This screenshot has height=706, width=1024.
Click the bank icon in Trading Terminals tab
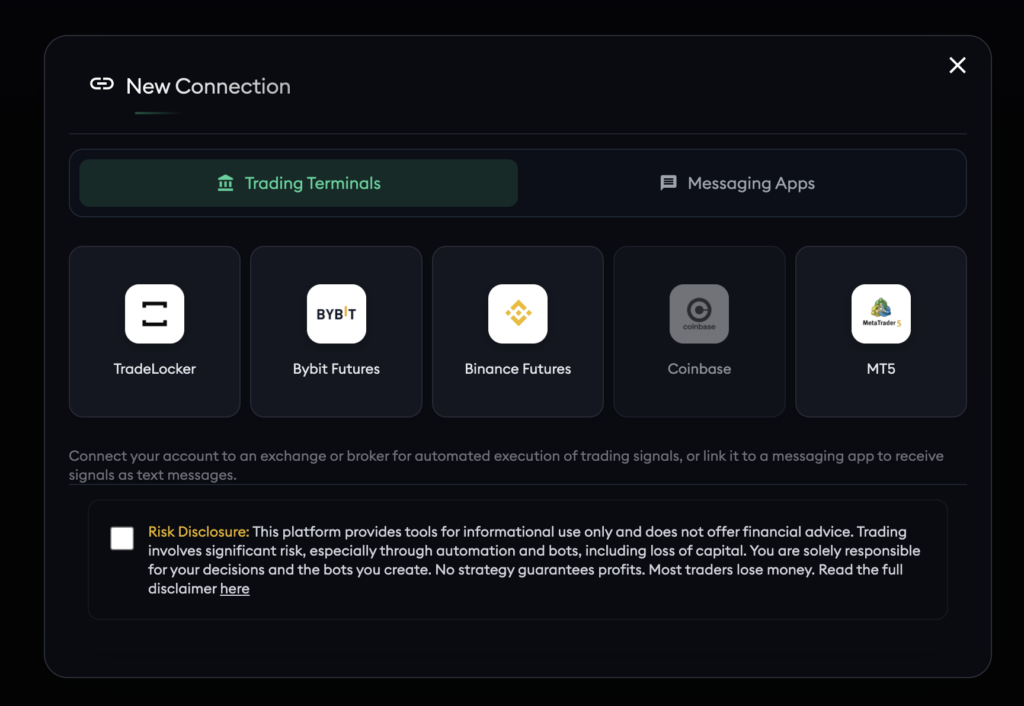pos(226,183)
